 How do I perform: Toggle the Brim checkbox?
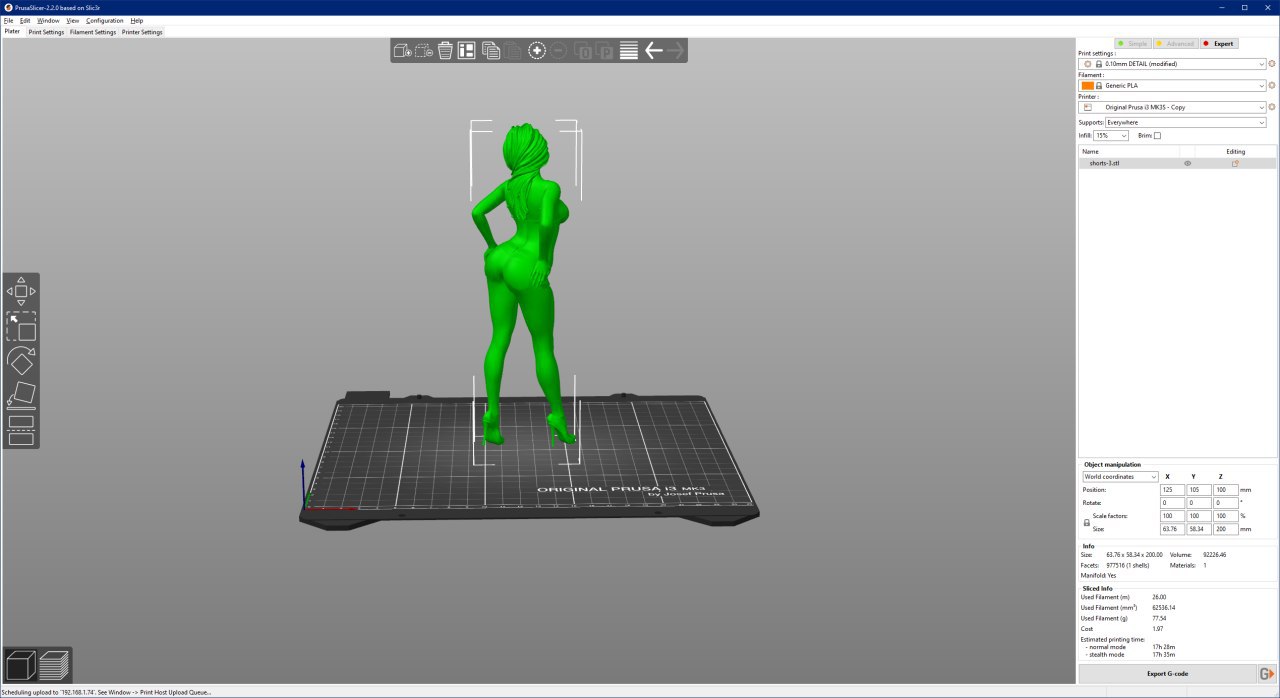(x=1157, y=135)
